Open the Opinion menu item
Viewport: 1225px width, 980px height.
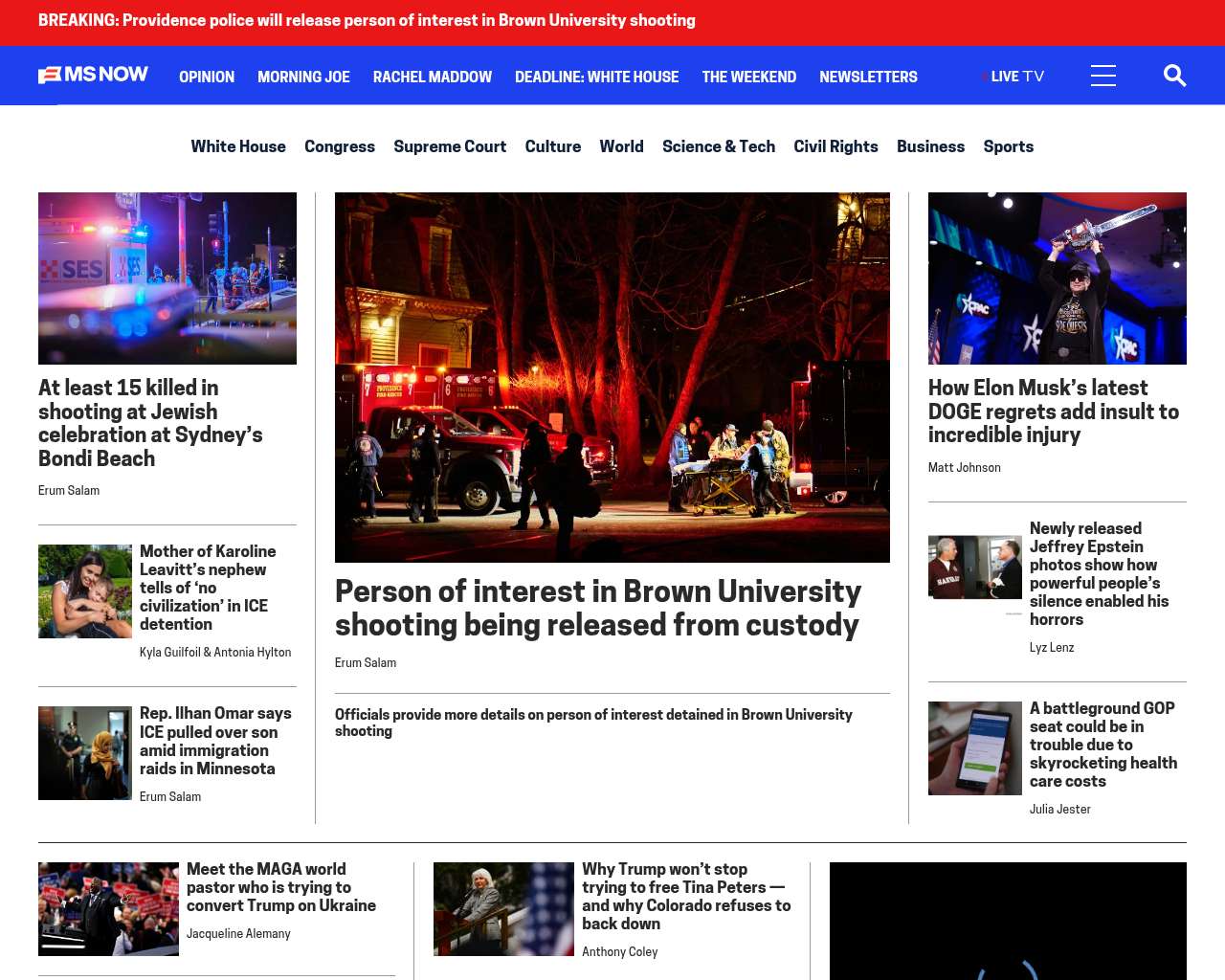207,77
